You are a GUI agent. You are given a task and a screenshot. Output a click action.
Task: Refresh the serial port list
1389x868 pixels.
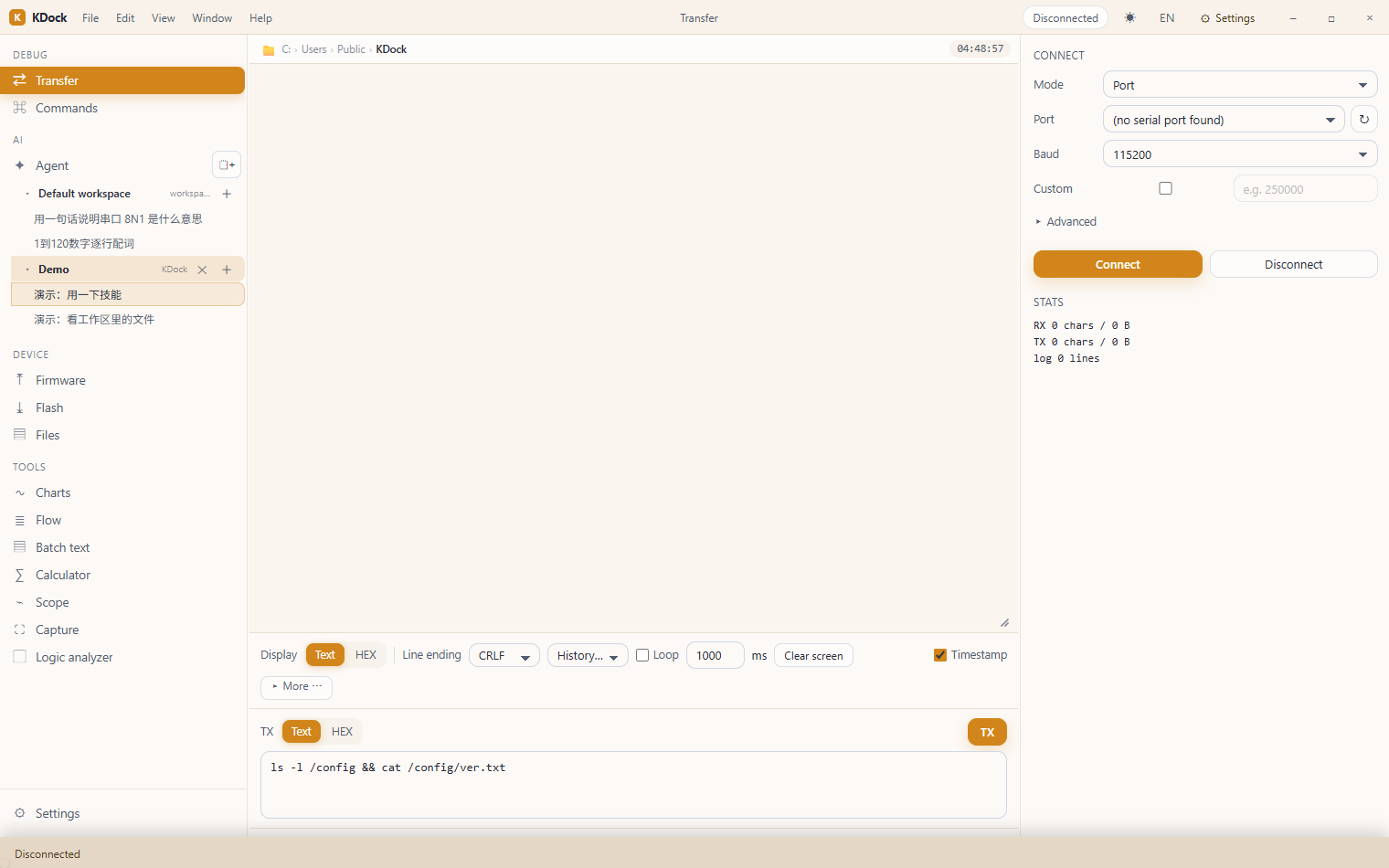click(1363, 119)
